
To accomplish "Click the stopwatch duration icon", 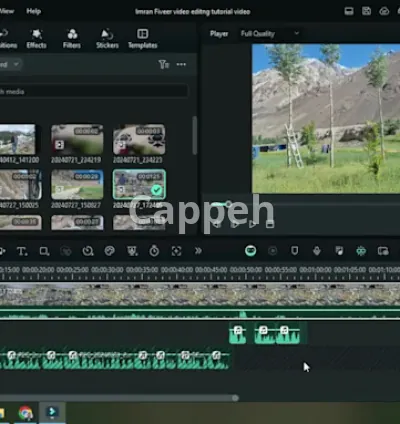I will point(154,251).
